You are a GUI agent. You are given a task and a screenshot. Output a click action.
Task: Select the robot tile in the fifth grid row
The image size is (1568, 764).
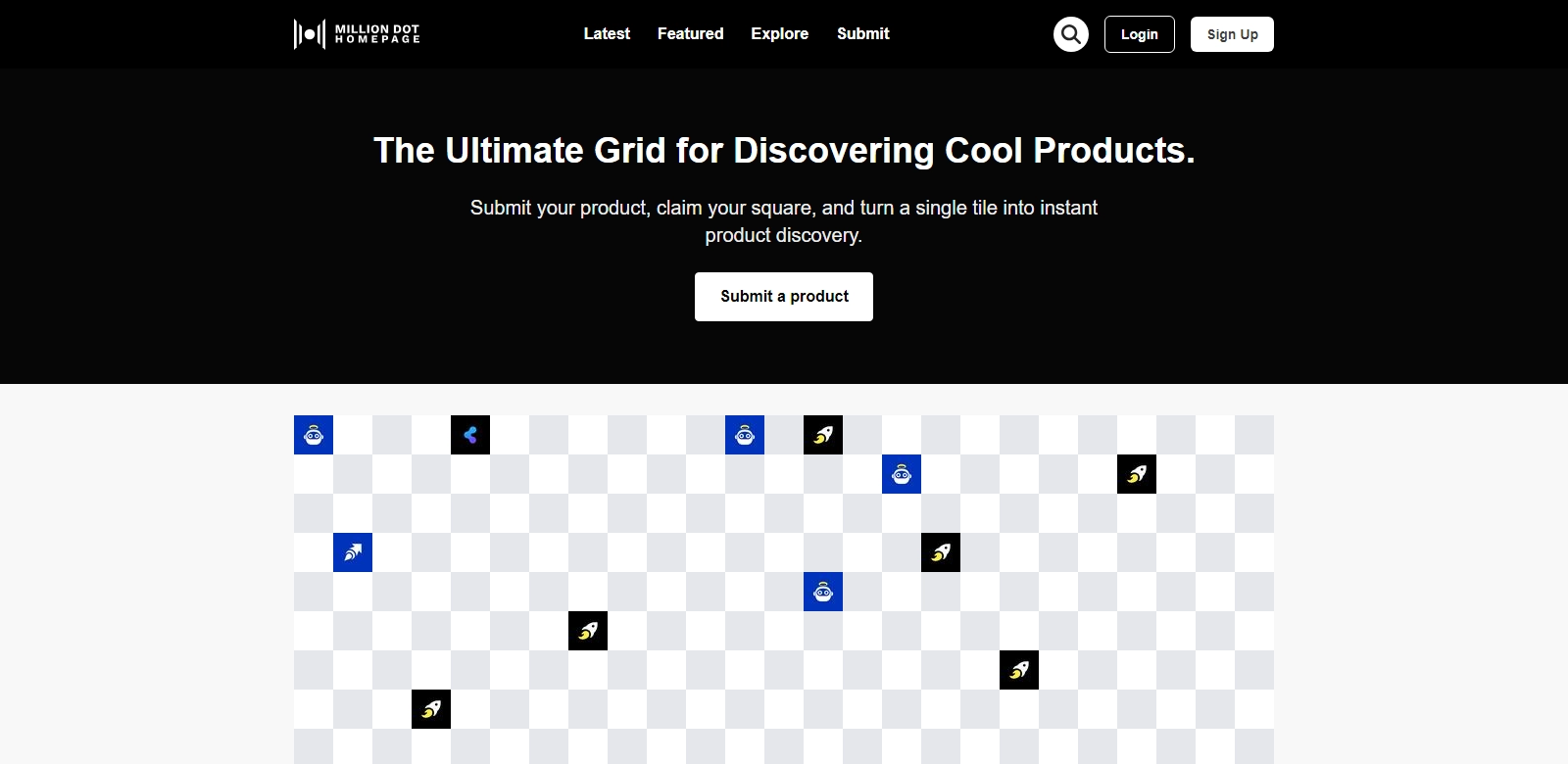click(823, 592)
